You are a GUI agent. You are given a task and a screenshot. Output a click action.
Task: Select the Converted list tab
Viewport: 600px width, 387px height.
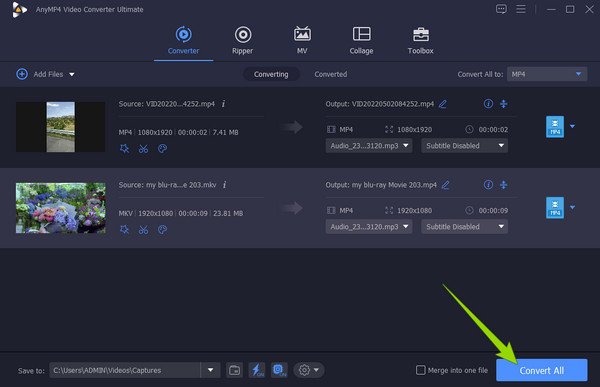331,74
